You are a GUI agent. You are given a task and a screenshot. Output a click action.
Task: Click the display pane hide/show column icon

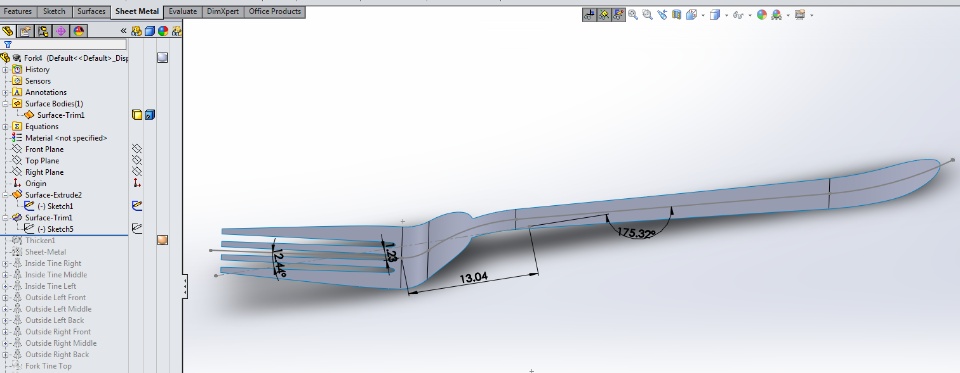click(137, 31)
